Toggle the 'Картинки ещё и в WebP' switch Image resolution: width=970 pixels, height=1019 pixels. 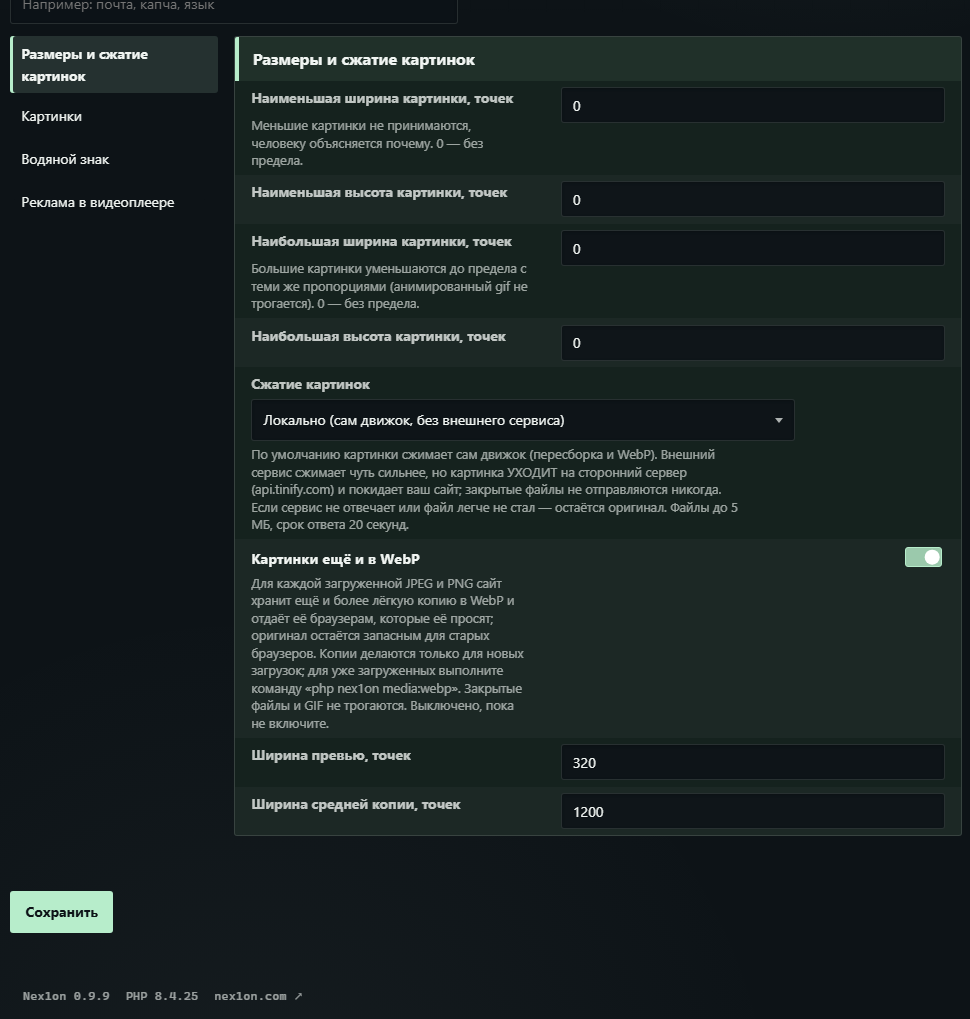click(923, 557)
